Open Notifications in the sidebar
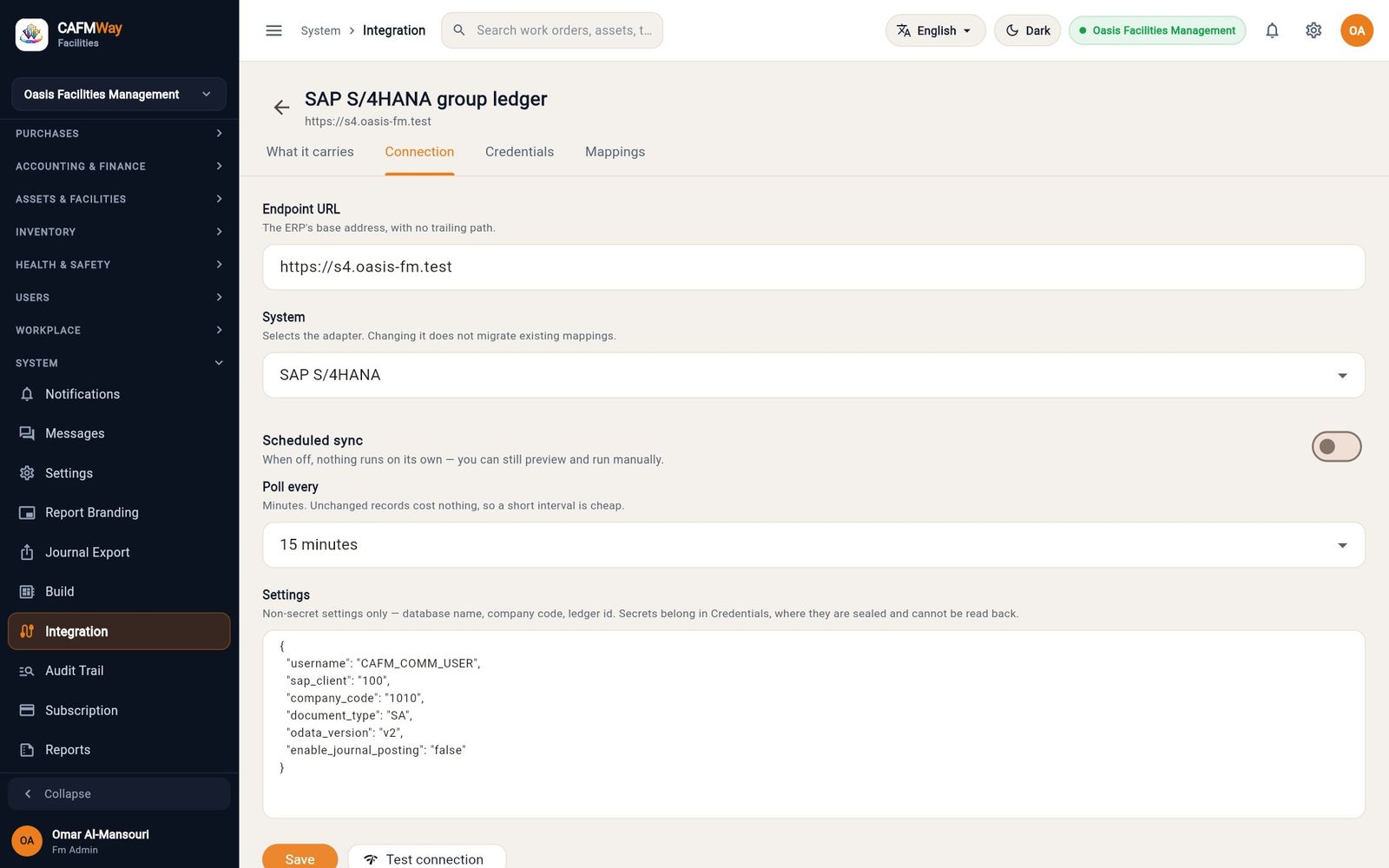The width and height of the screenshot is (1389, 868). pos(119,394)
